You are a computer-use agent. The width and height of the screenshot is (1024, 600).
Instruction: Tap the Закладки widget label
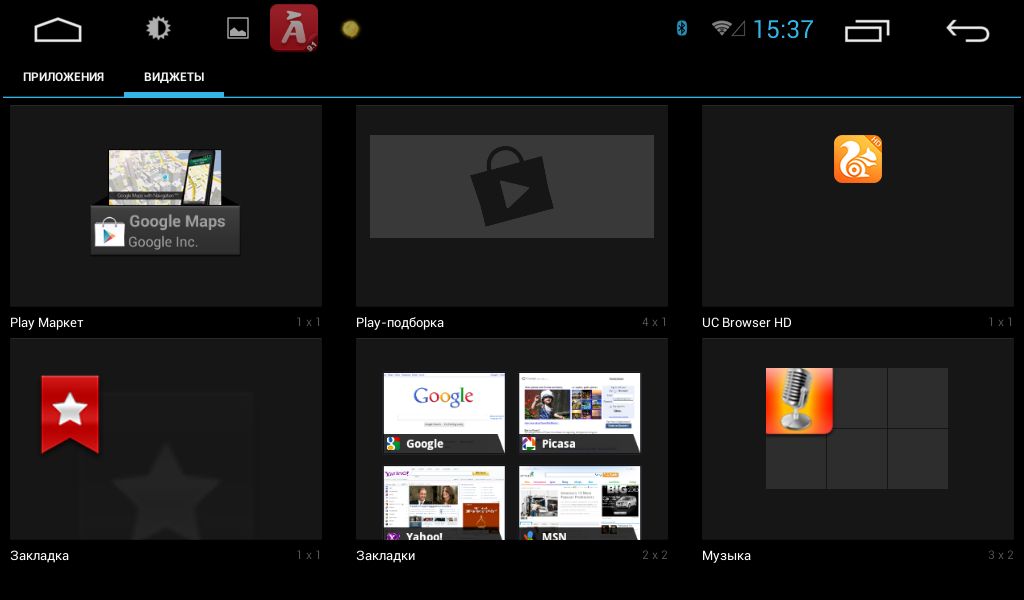385,556
